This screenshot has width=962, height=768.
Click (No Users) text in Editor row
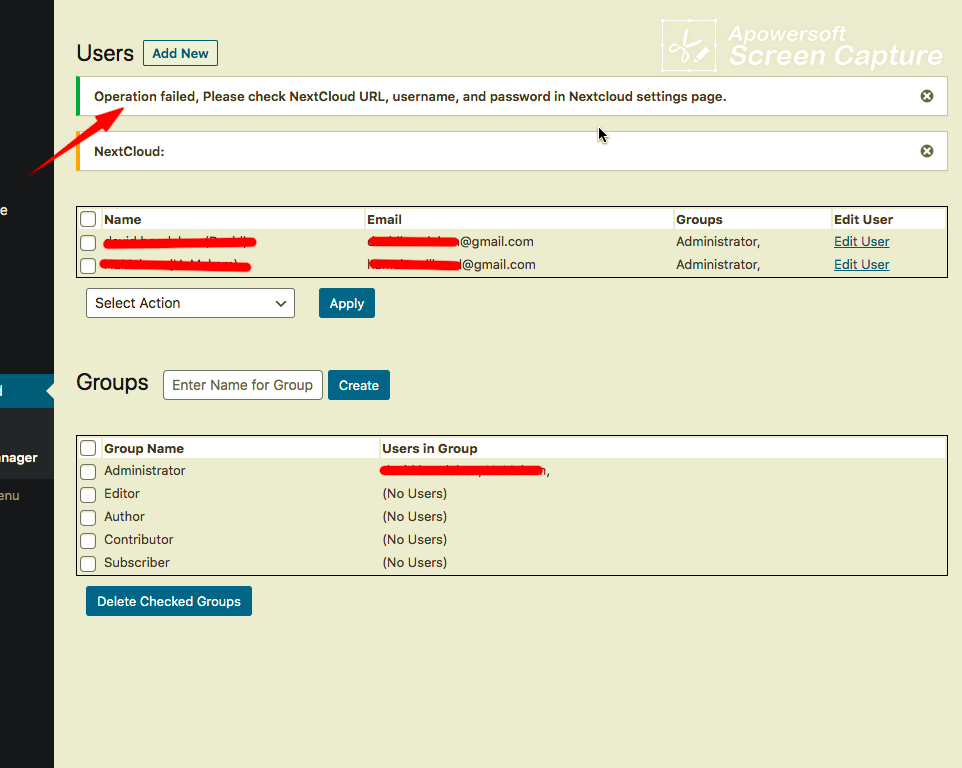pos(415,493)
